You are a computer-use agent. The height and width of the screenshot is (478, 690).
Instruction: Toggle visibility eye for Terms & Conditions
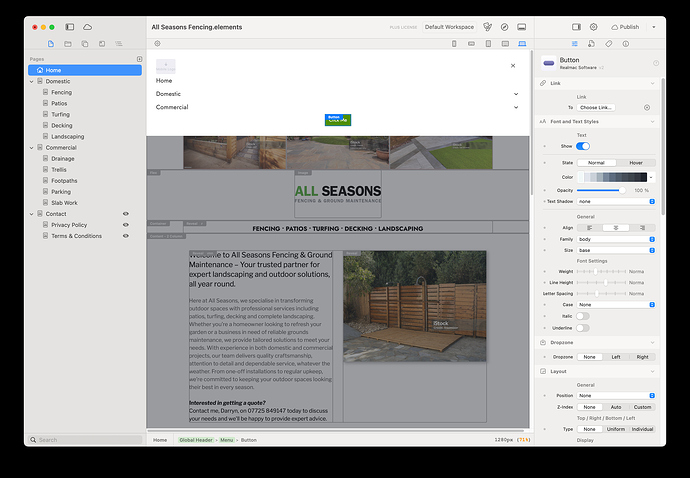pyautogui.click(x=126, y=236)
